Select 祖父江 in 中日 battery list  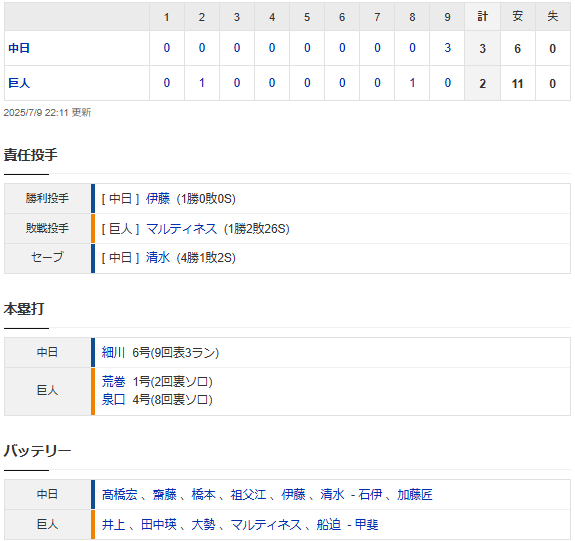coord(248,494)
